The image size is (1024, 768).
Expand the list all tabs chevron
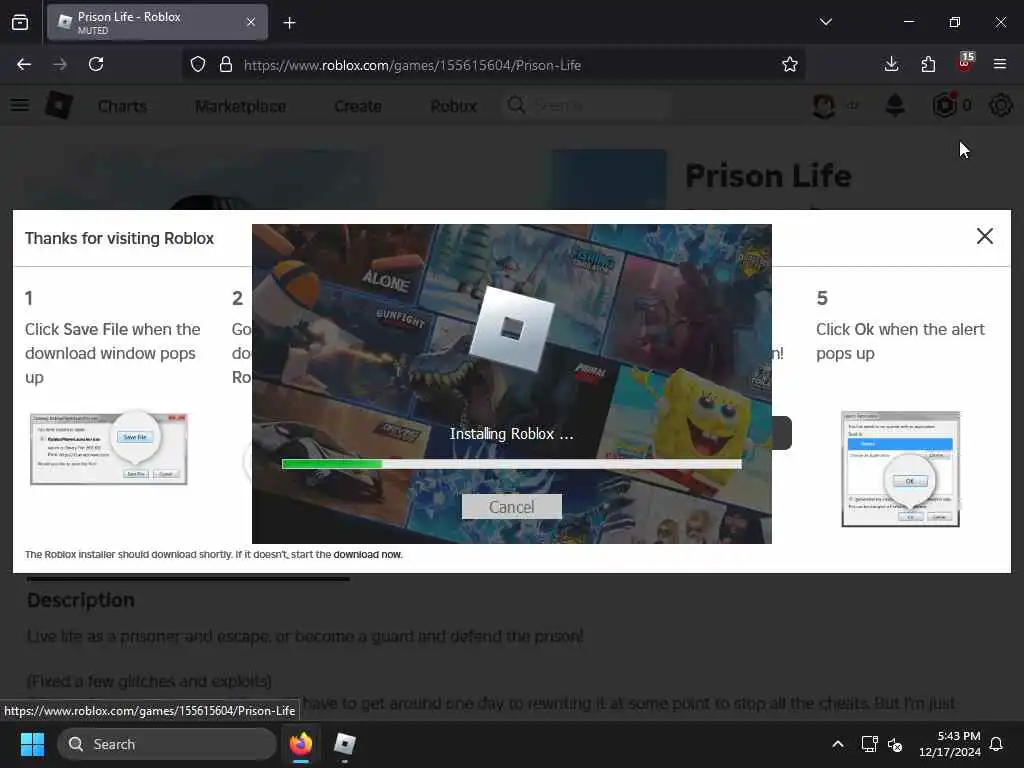coord(825,22)
